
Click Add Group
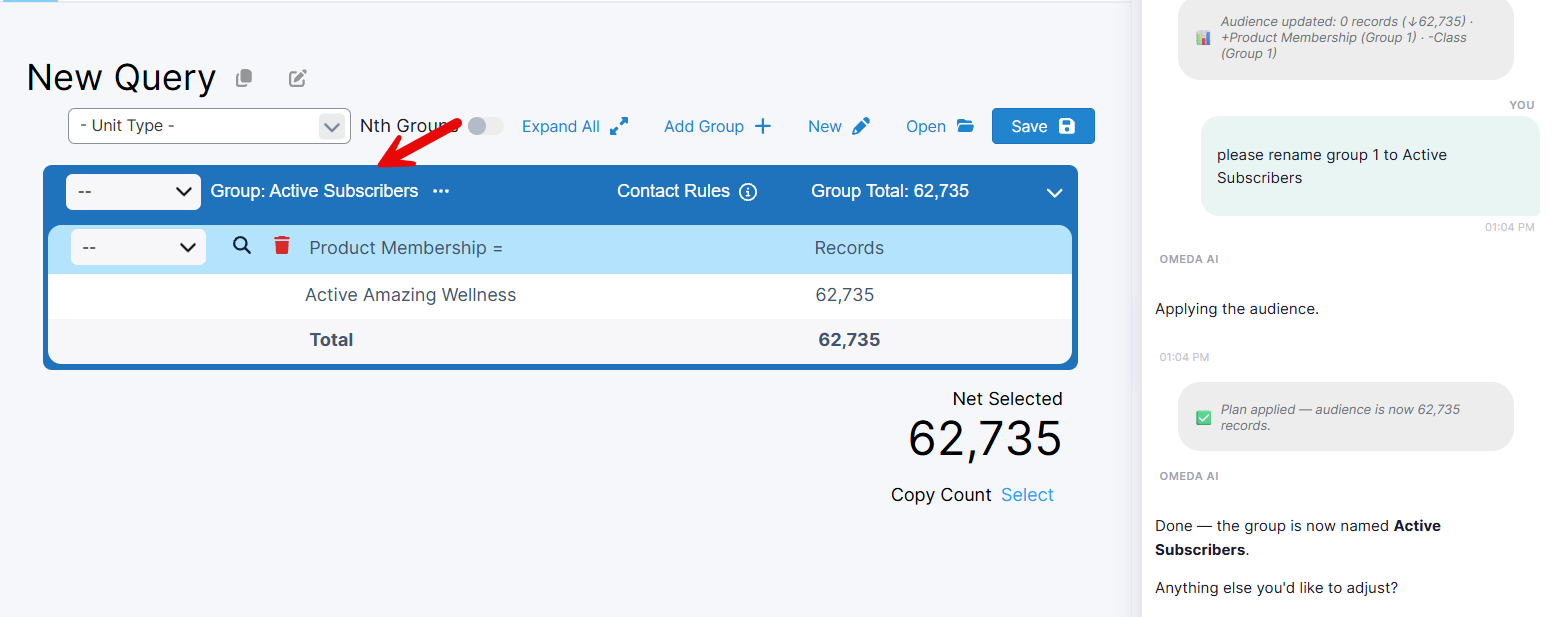pyautogui.click(x=704, y=126)
